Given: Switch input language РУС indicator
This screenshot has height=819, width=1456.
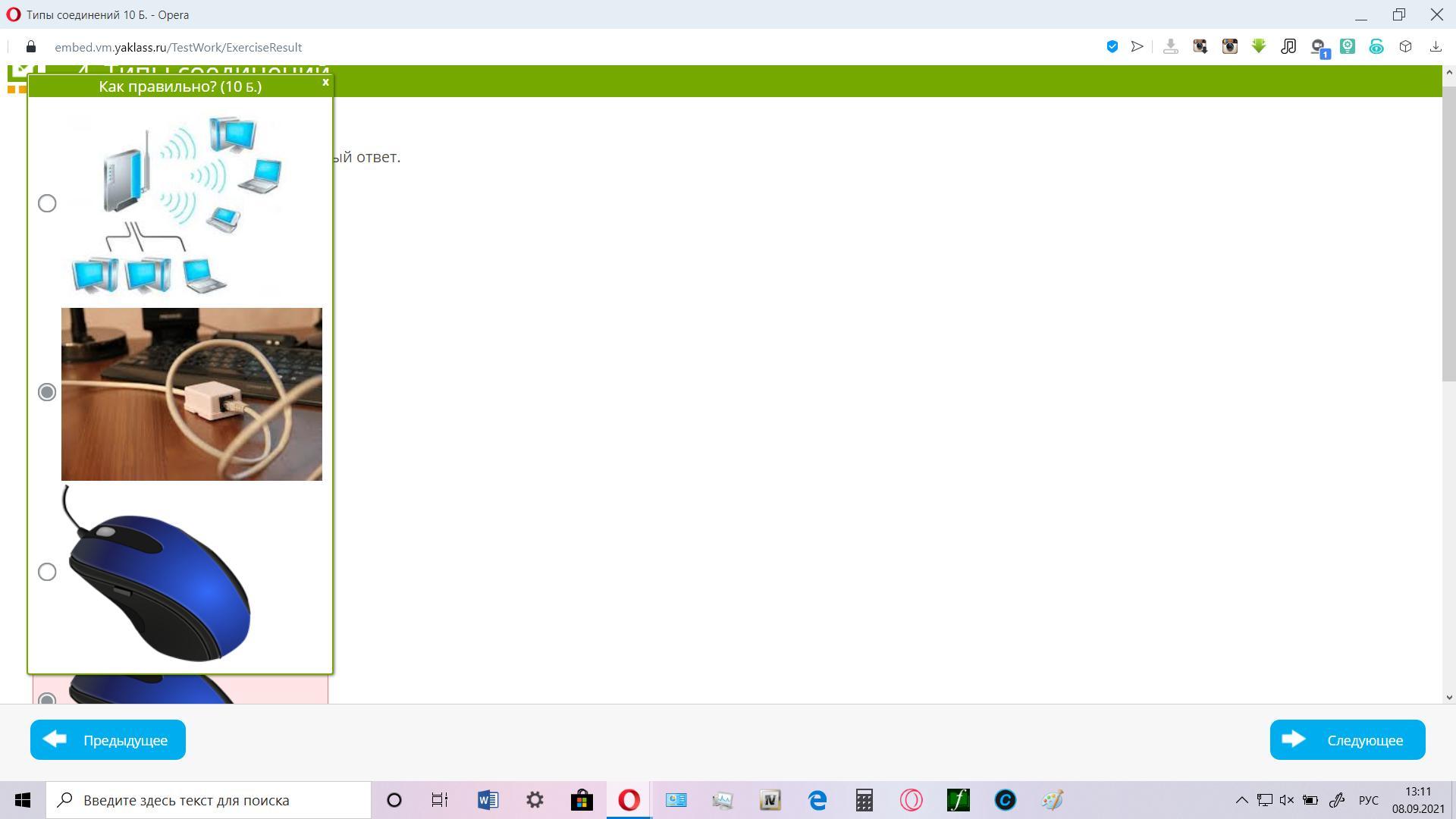Looking at the screenshot, I should coord(1369,800).
